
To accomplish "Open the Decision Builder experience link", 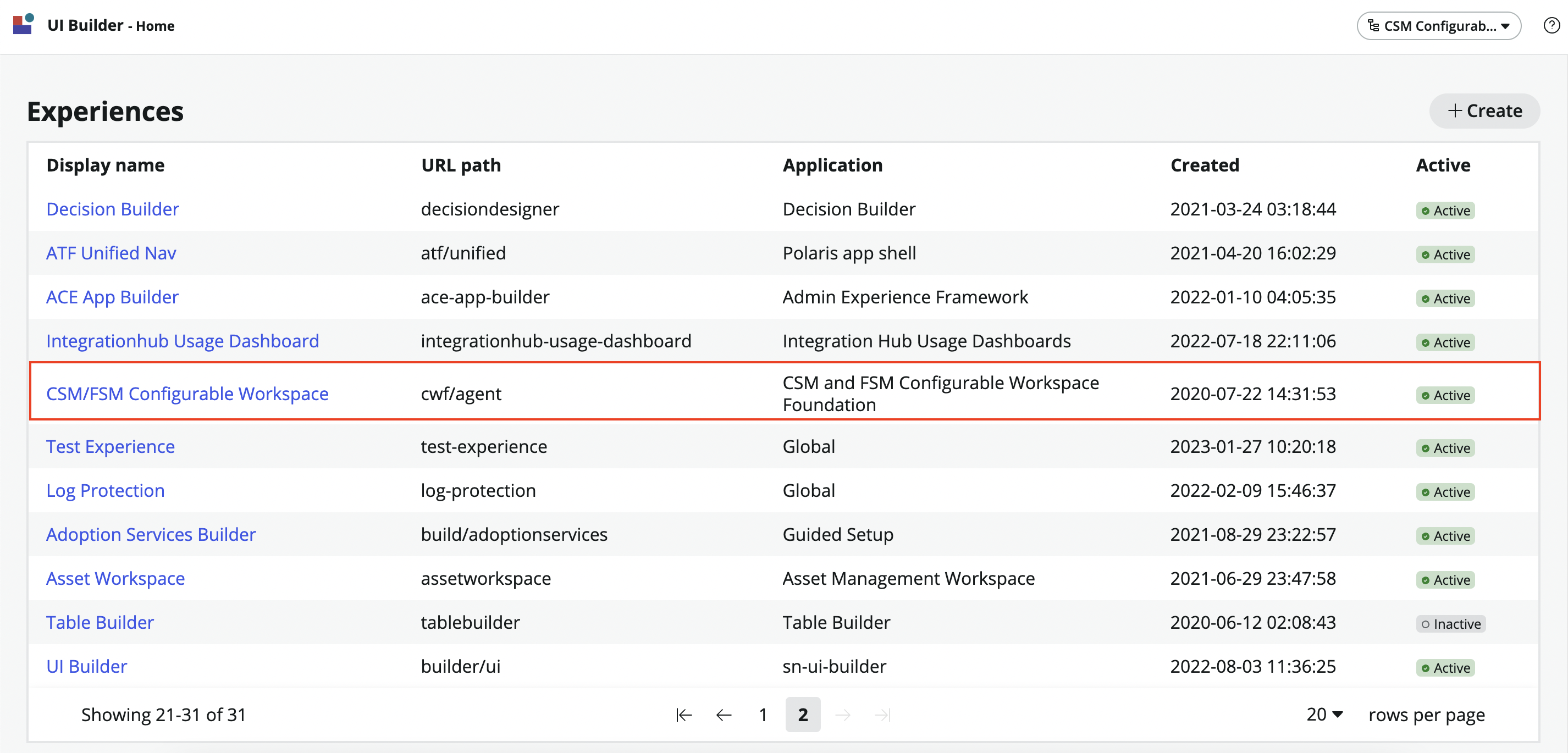I will pos(113,209).
